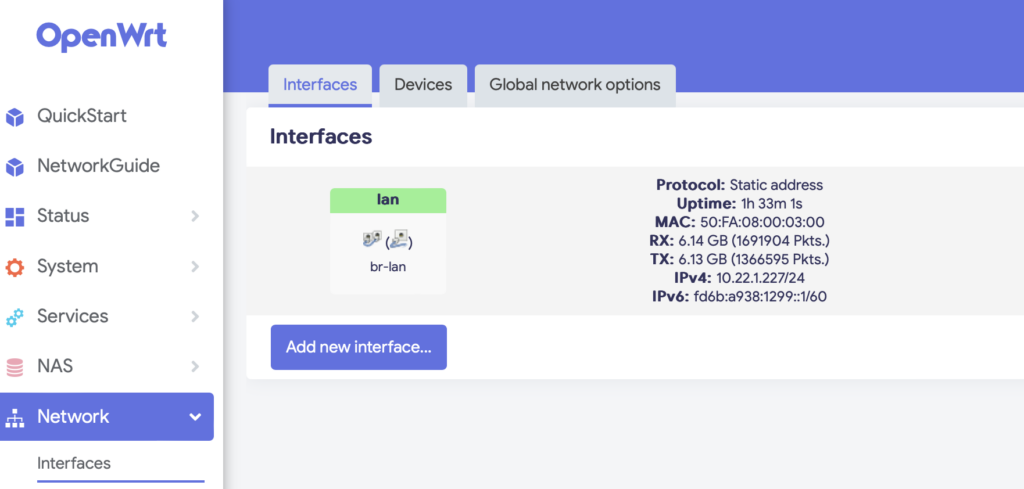Expand the Services menu chevron
The height and width of the screenshot is (489, 1024).
pyautogui.click(x=195, y=317)
